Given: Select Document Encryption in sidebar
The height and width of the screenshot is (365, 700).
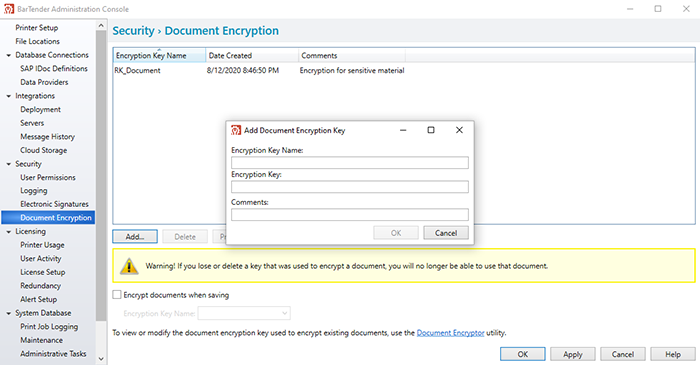Looking at the screenshot, I should tap(48, 218).
